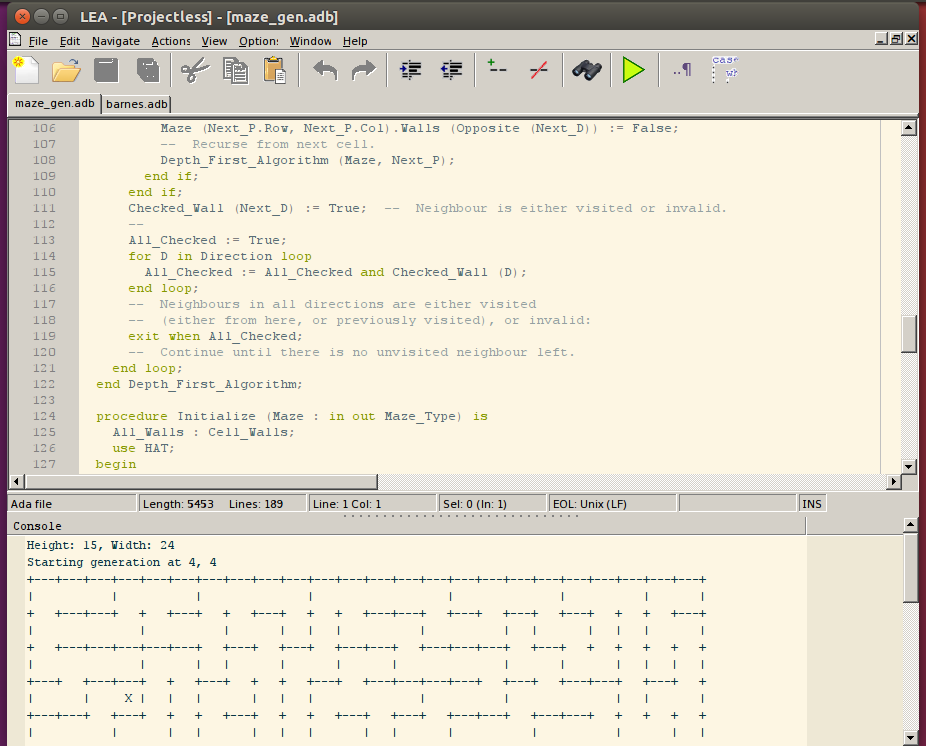Image resolution: width=926 pixels, height=746 pixels.
Task: Paste from clipboard toolbar icon
Action: click(x=275, y=70)
